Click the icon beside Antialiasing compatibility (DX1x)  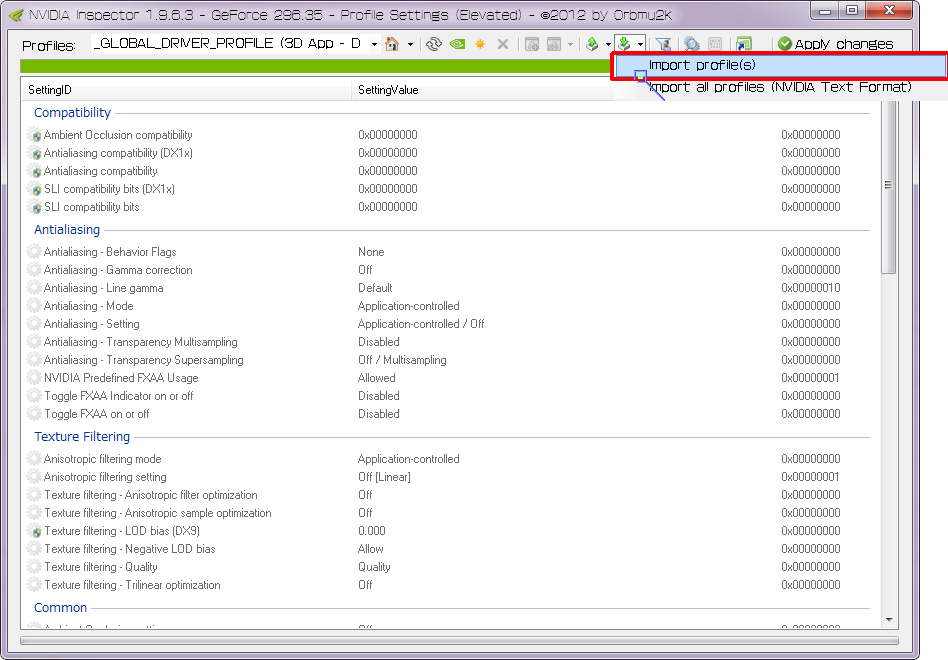pyautogui.click(x=35, y=154)
